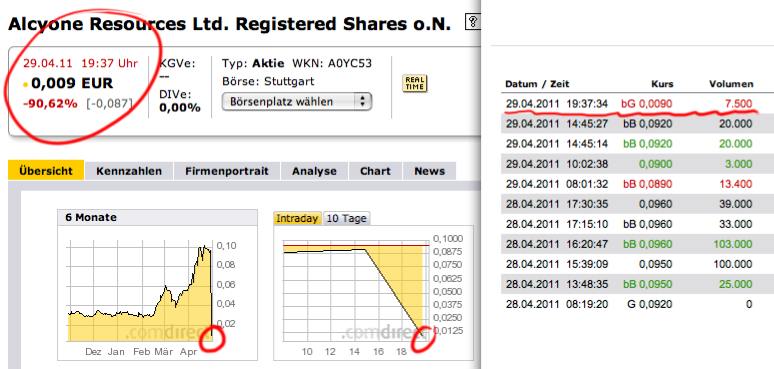Screen dimensions: 774x369
Task: Select the Intraday chart tab
Action: (x=297, y=219)
